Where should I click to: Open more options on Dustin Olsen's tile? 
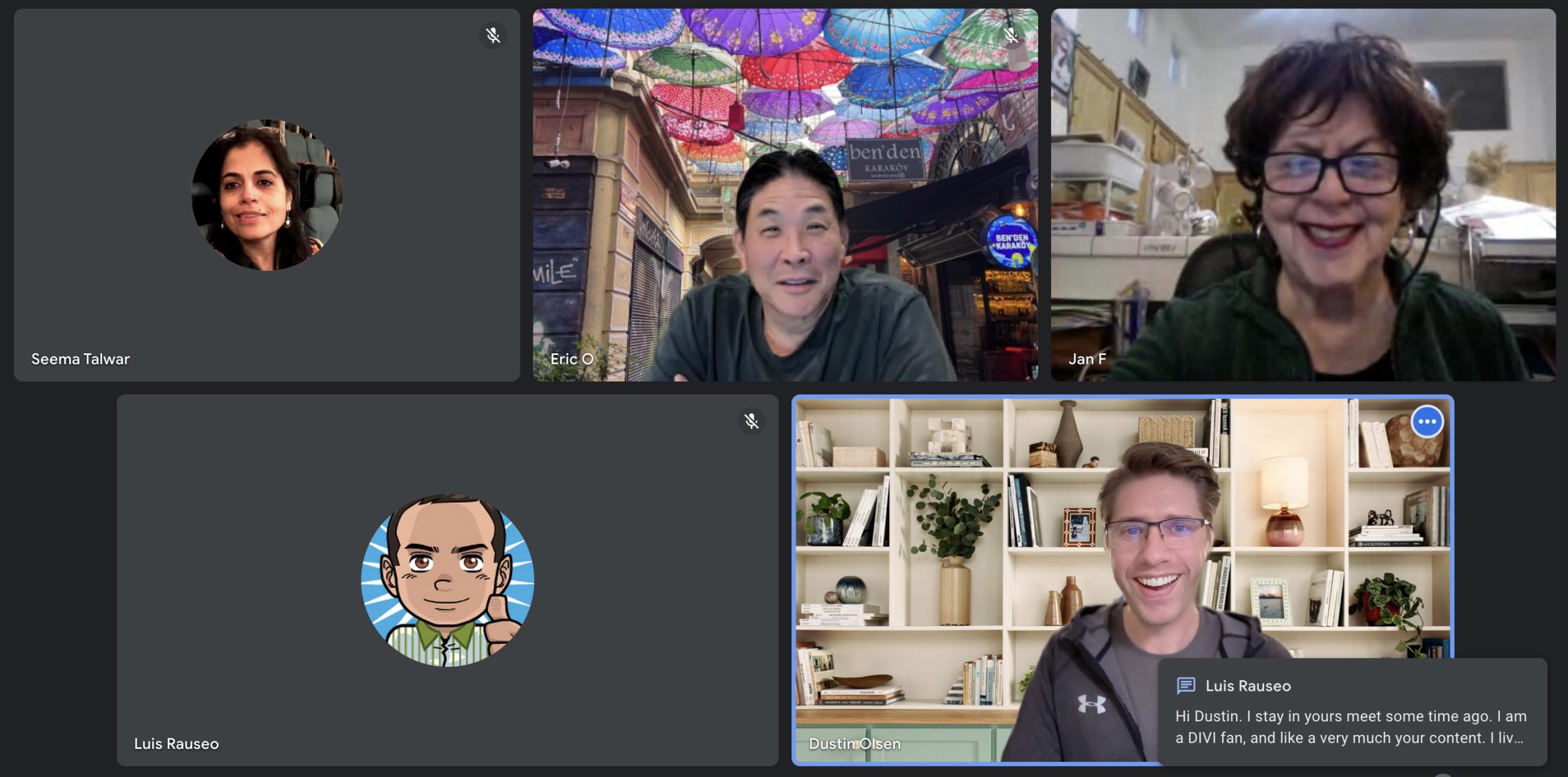pyautogui.click(x=1427, y=421)
